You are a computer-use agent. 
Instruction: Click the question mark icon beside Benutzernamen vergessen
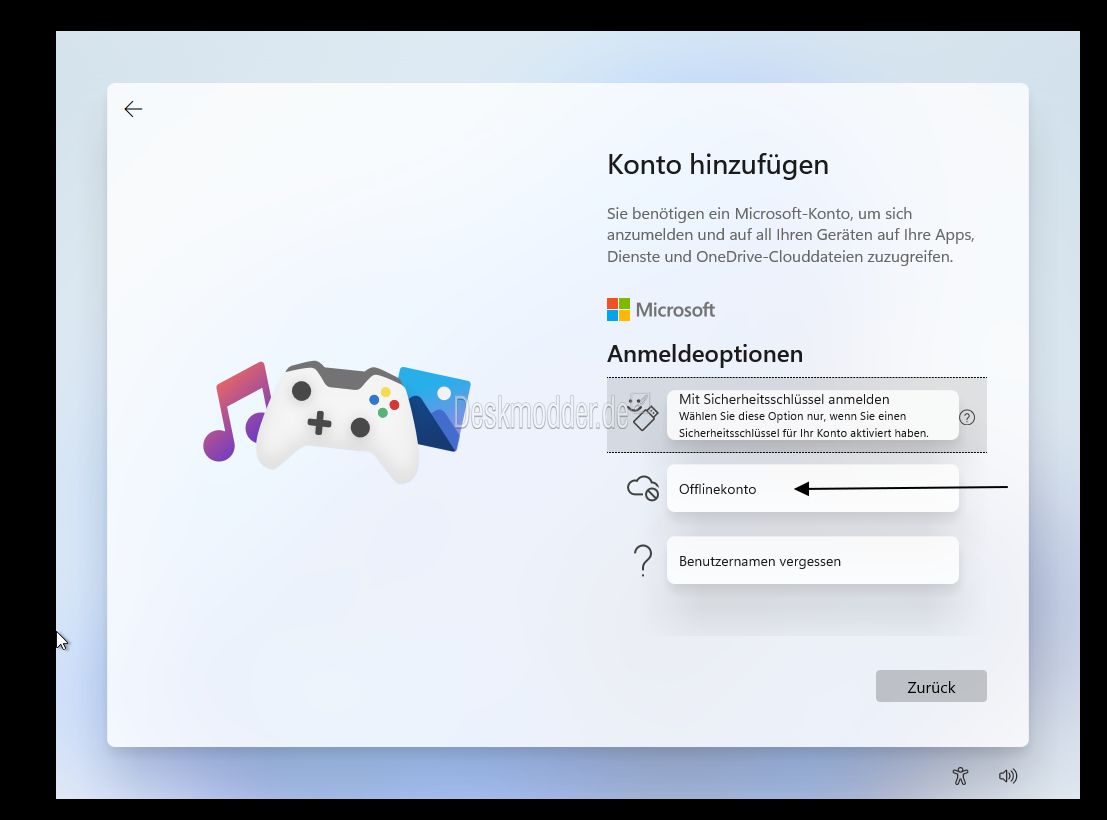point(642,561)
